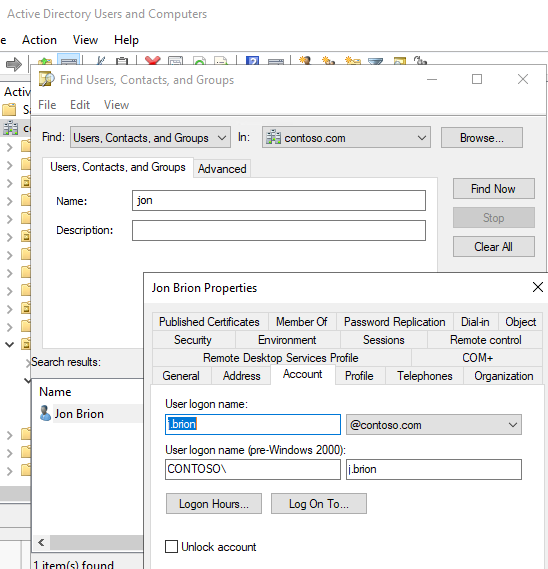Open the In contoso.com location dropdown
The width and height of the screenshot is (548, 569).
(346, 137)
